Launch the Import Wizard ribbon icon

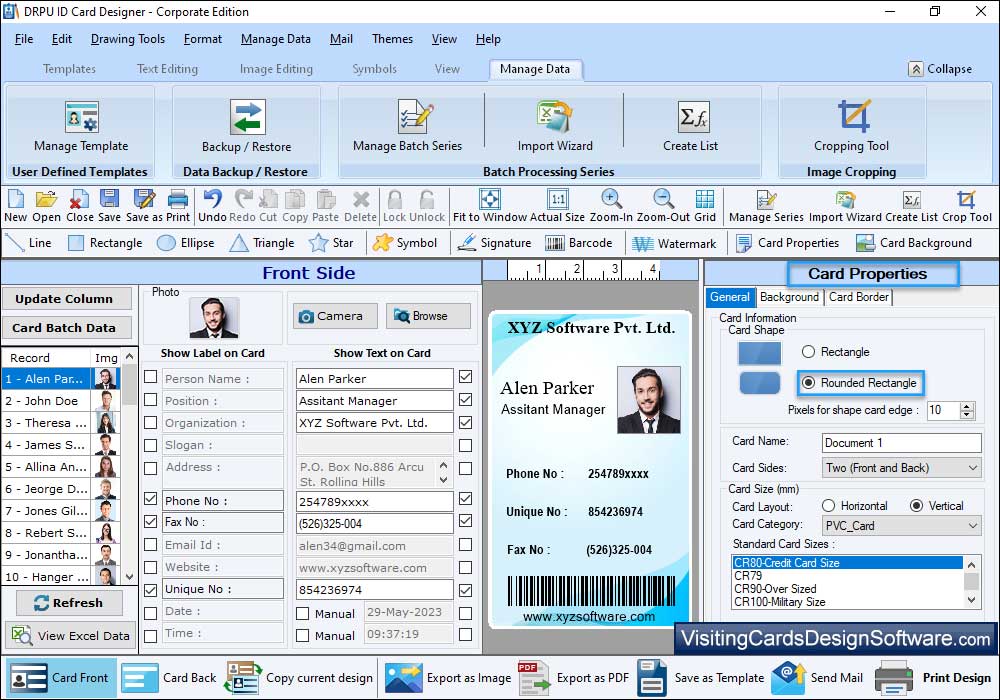coord(555,126)
